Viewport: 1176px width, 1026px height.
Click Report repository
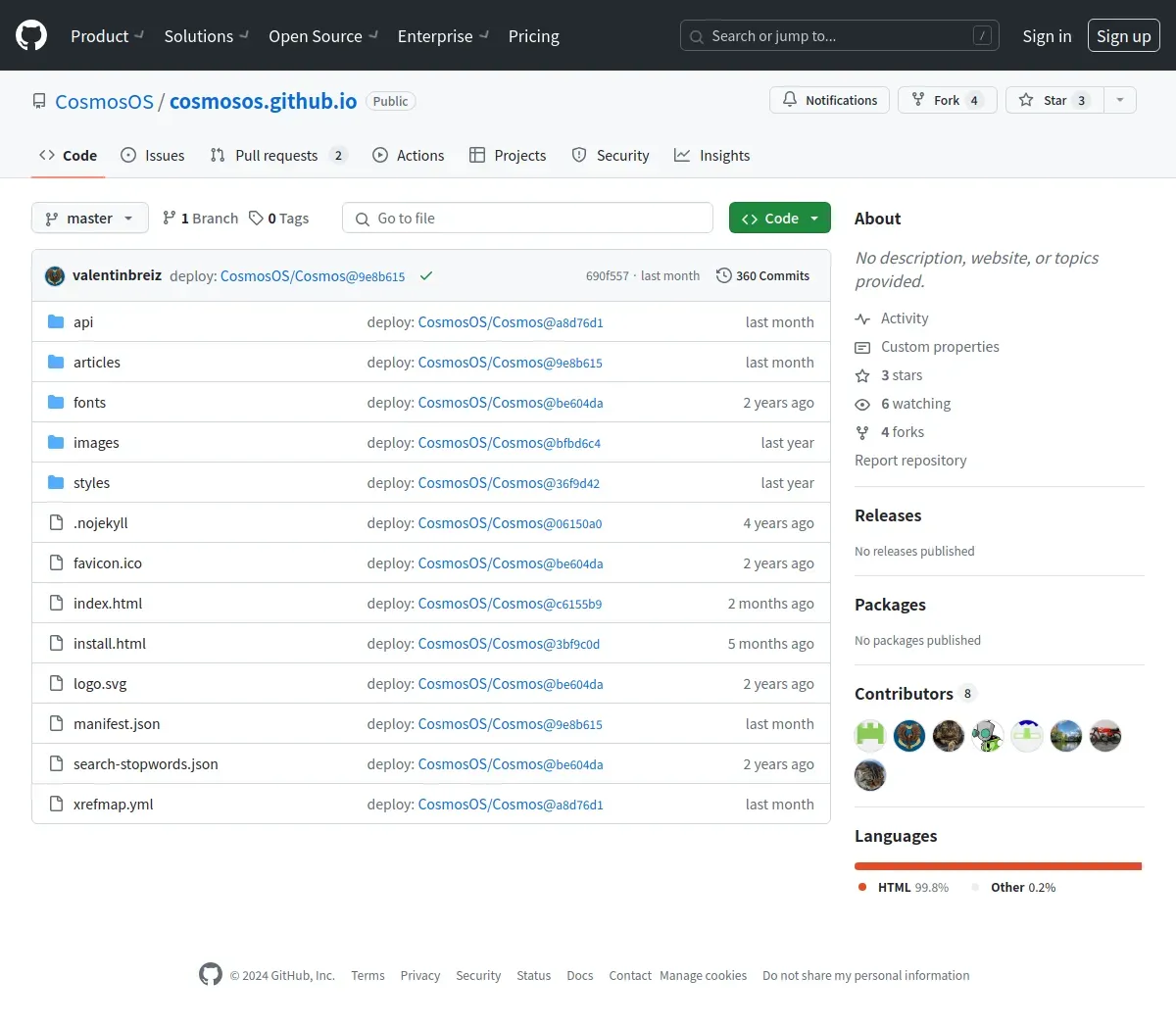click(x=910, y=461)
